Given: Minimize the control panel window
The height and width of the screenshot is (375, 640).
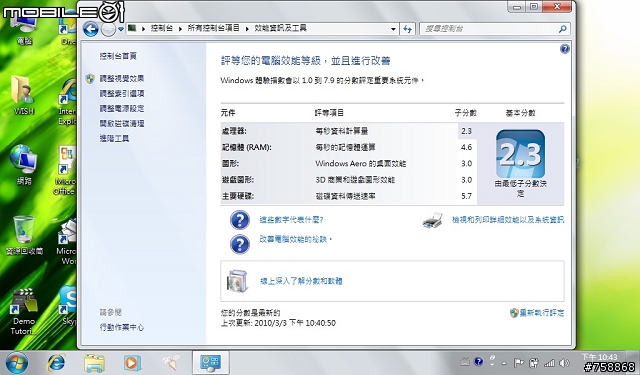Looking at the screenshot, I should (517, 7).
